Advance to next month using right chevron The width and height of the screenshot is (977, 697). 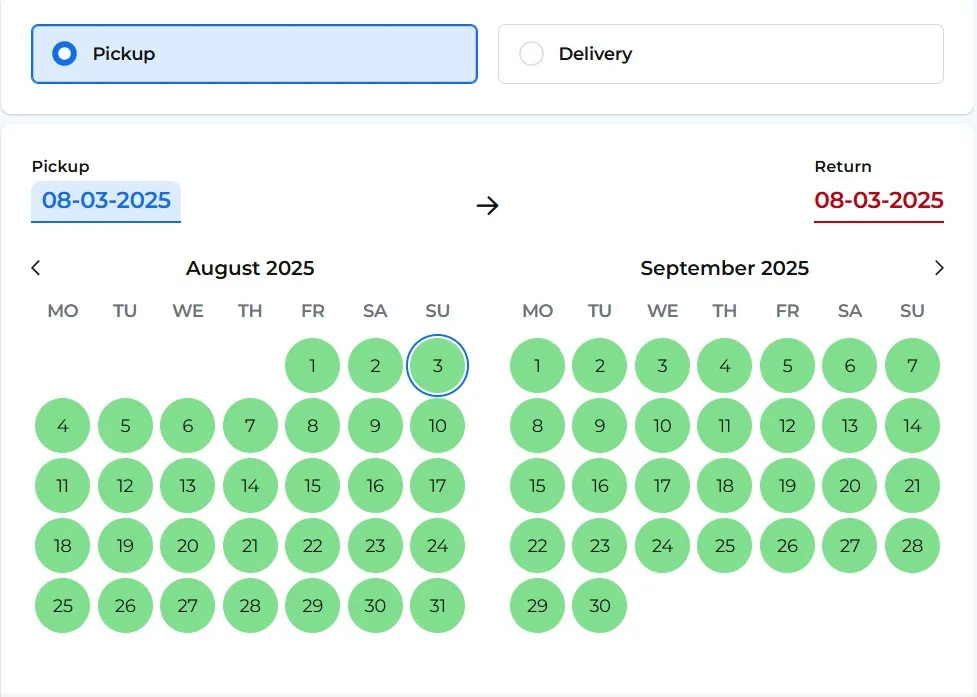(938, 268)
